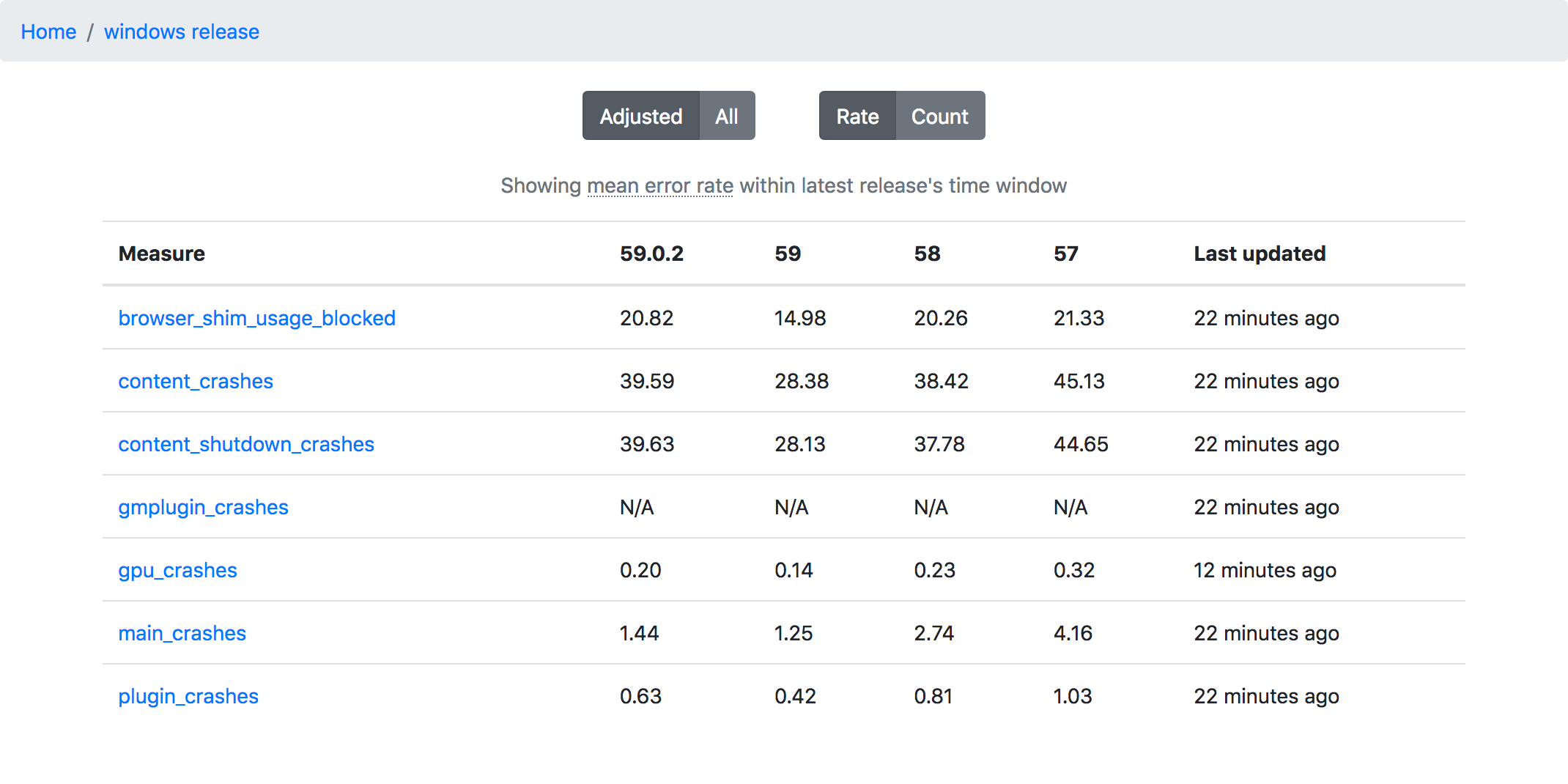Click the 58 version column header
The image size is (1568, 784).
point(927,254)
